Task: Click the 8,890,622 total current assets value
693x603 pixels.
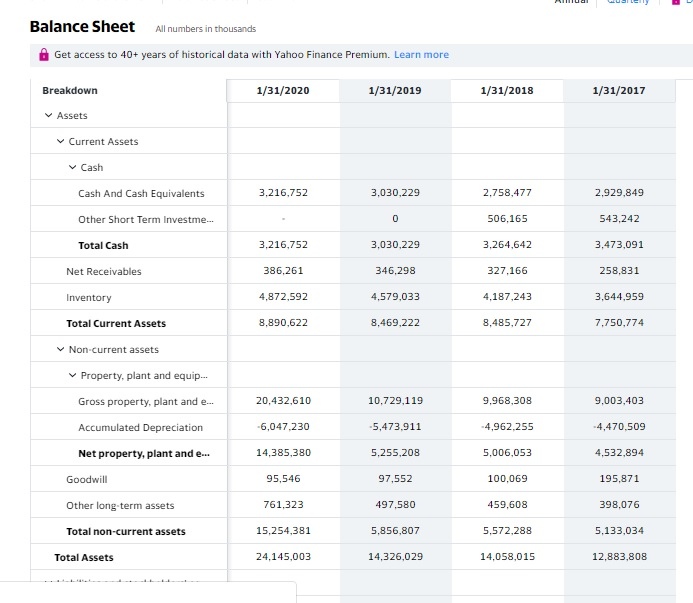Action: click(283, 323)
